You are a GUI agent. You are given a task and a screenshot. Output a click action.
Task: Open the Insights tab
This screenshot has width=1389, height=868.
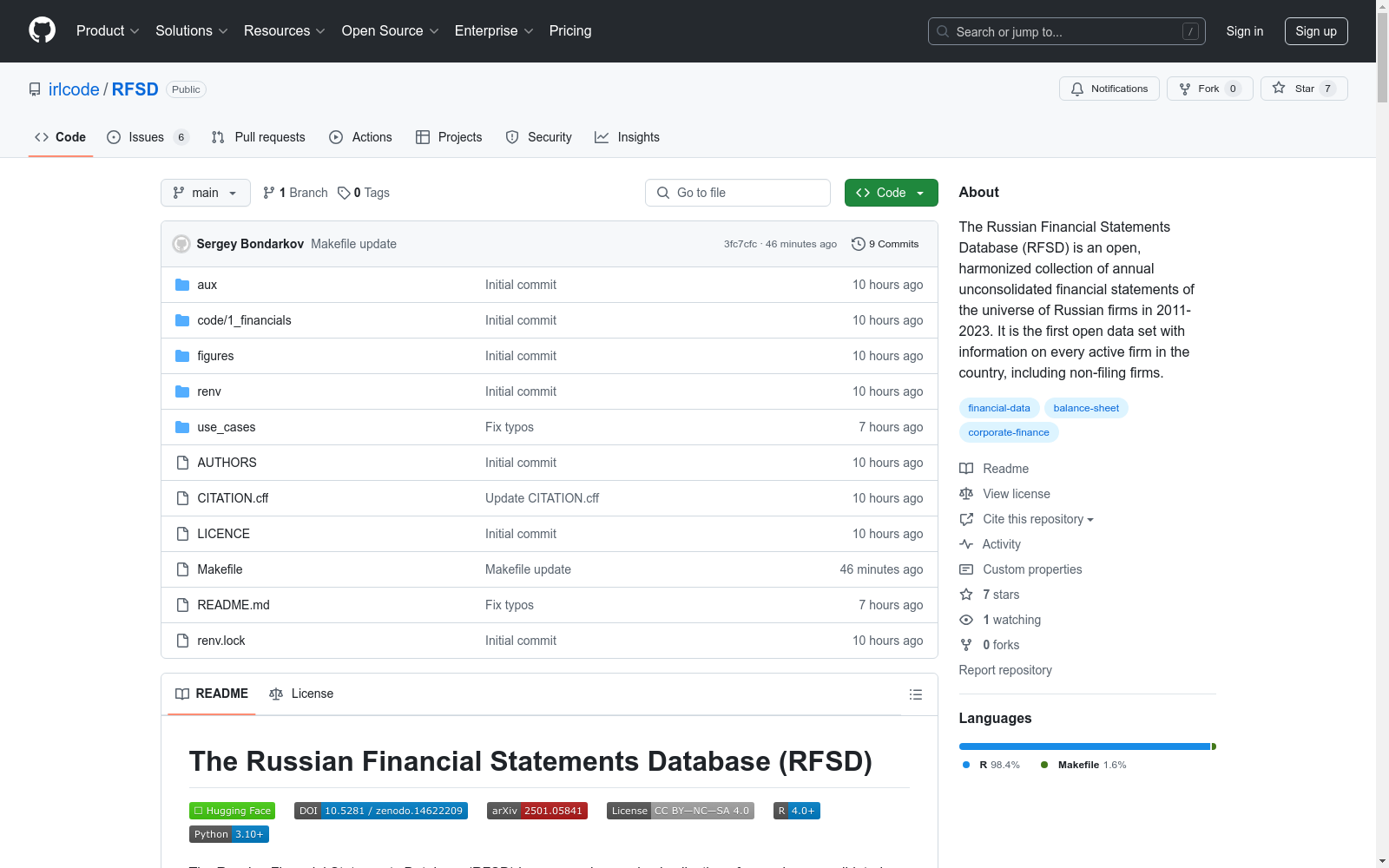[627, 137]
